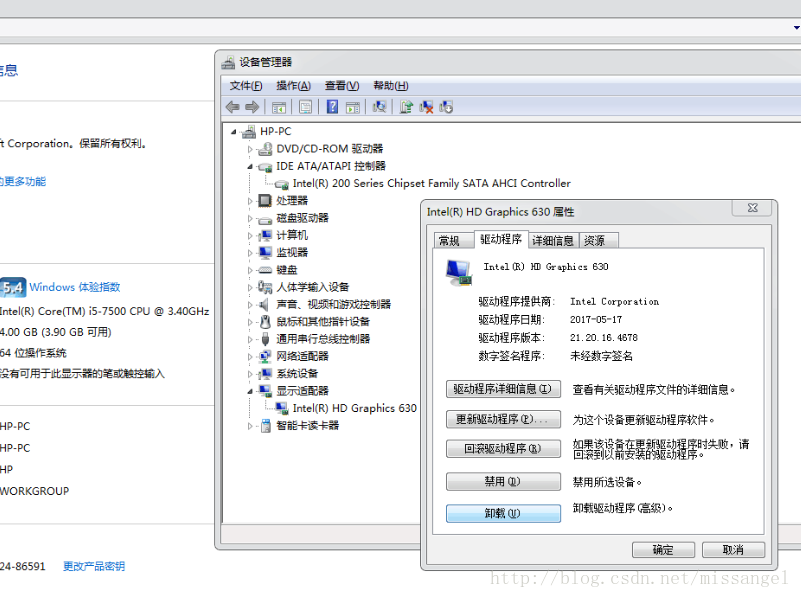
Task: Click the disable device toolbar icon
Action: pos(446,107)
